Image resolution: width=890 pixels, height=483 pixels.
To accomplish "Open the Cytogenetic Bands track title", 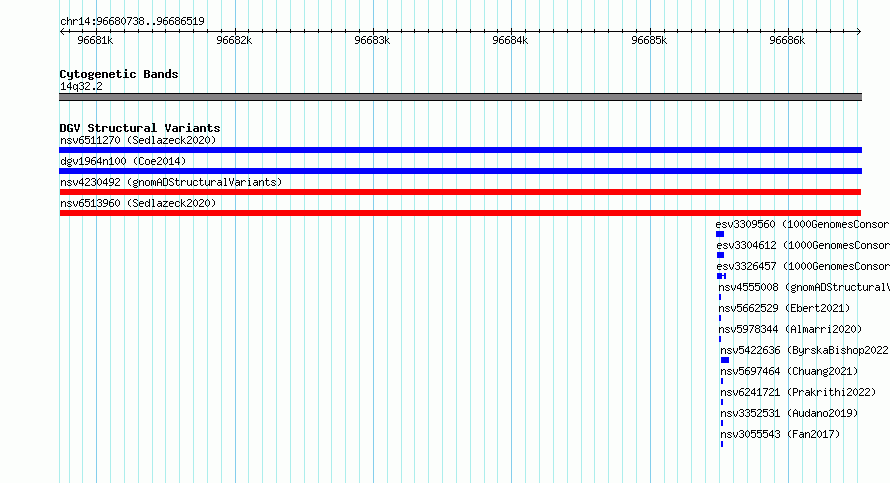I will (x=119, y=74).
